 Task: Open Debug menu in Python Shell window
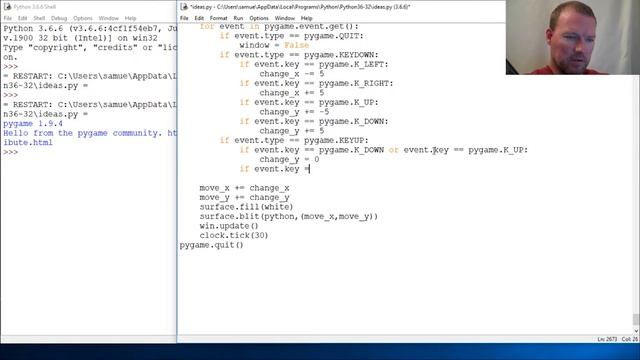59,18
